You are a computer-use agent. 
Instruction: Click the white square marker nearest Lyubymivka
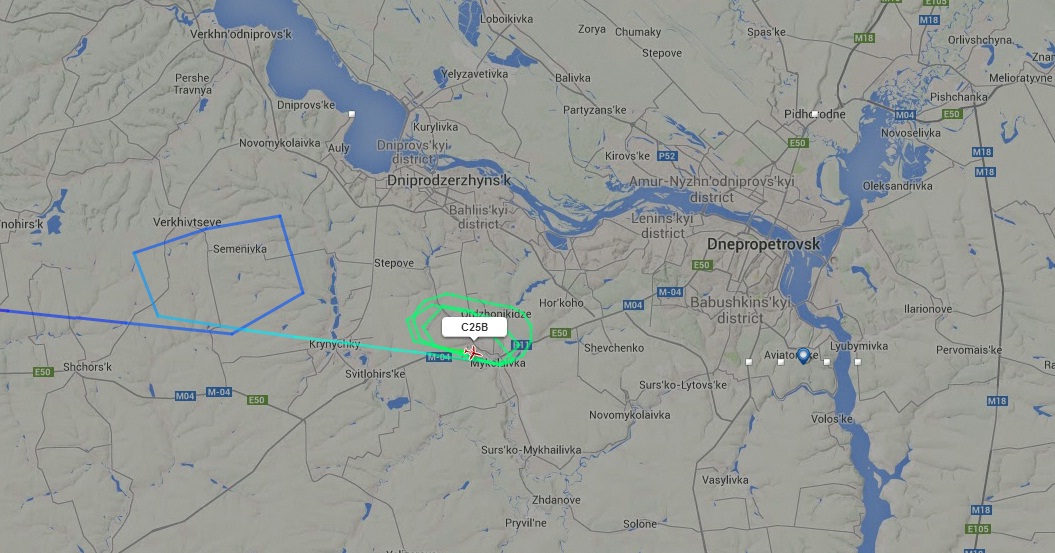[858, 362]
